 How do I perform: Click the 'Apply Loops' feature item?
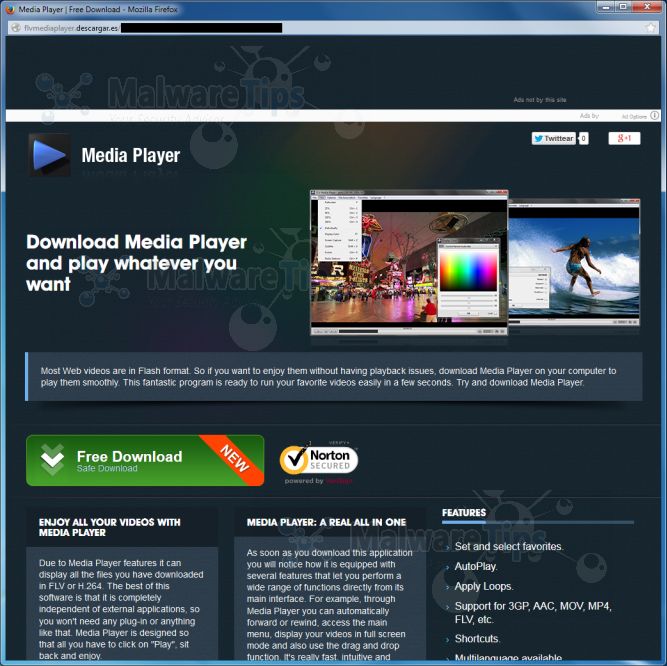point(484,586)
